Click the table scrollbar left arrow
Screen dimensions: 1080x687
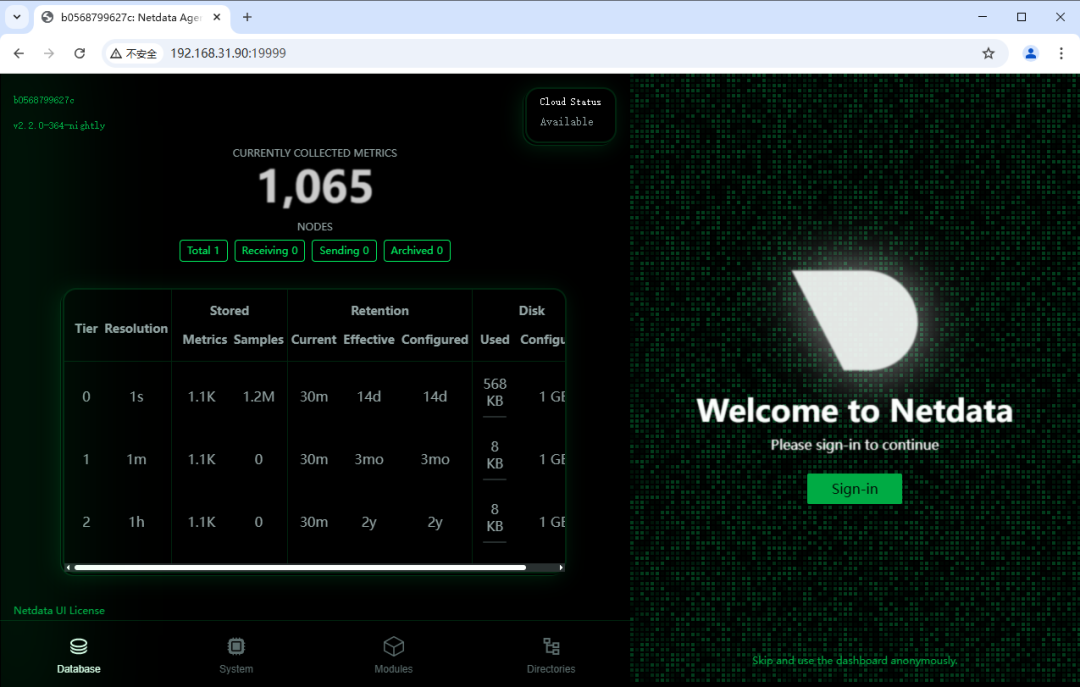pyautogui.click(x=68, y=568)
